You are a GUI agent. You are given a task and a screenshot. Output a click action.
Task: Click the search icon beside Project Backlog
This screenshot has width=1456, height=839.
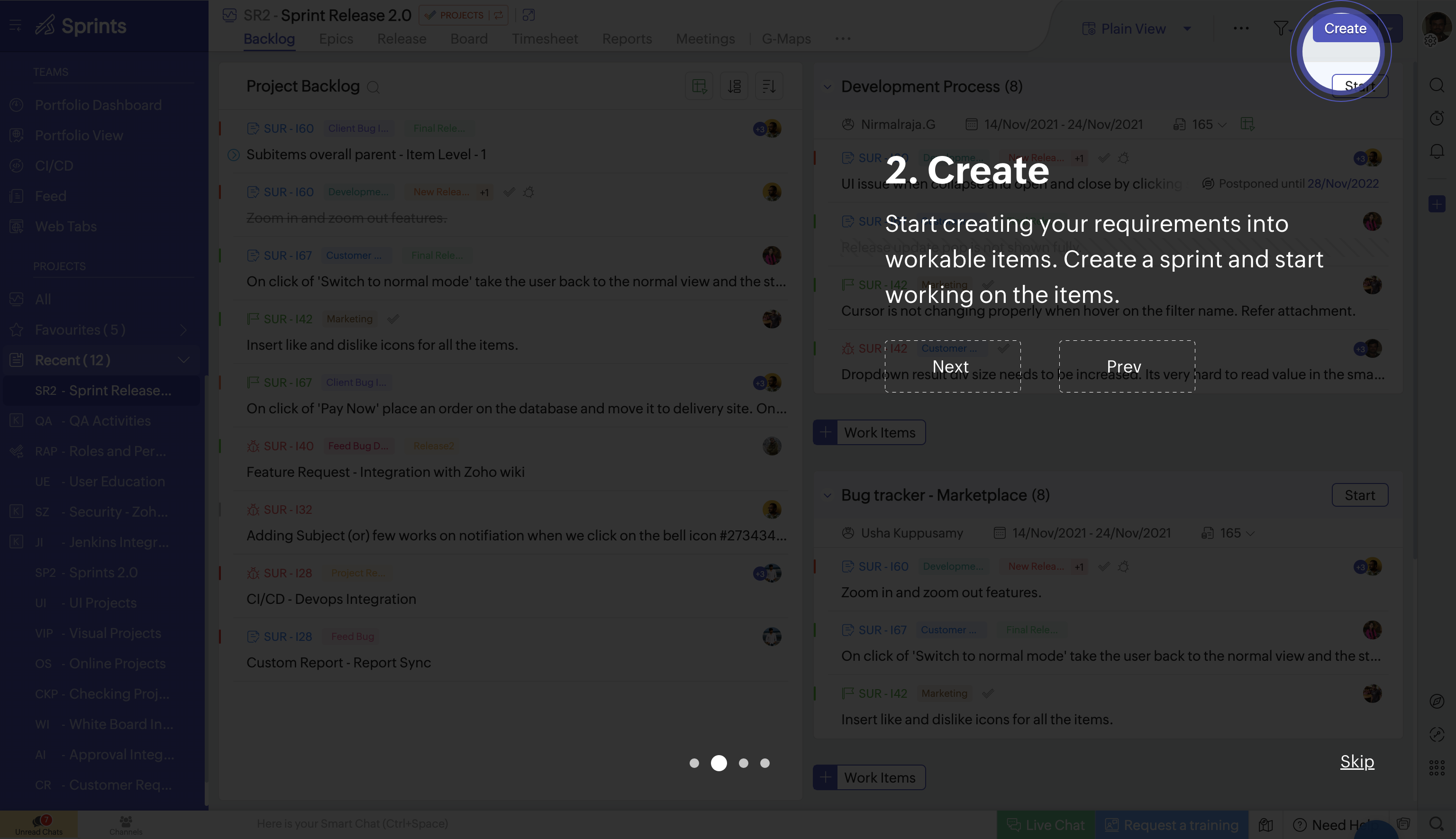tap(373, 87)
